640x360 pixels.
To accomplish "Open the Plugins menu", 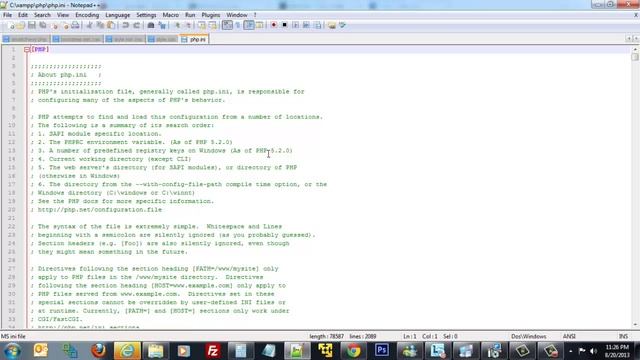I will pos(211,15).
